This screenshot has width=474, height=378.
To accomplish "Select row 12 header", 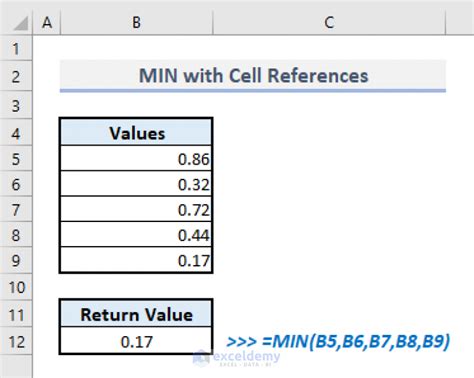I will (16, 342).
